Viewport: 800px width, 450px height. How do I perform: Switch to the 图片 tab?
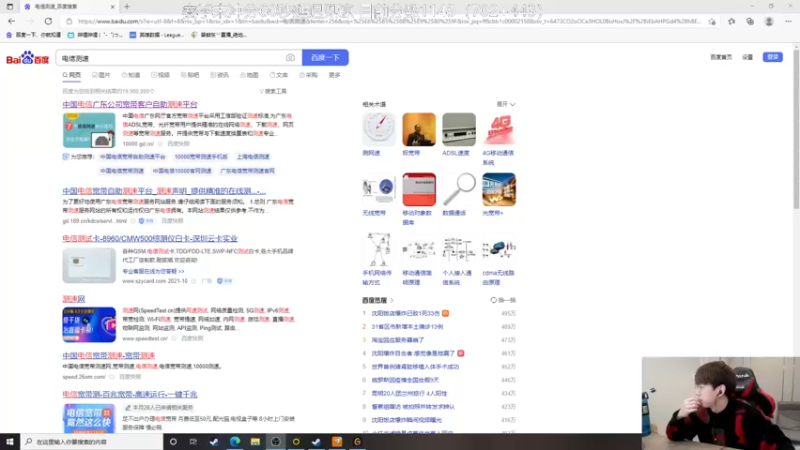click(101, 75)
